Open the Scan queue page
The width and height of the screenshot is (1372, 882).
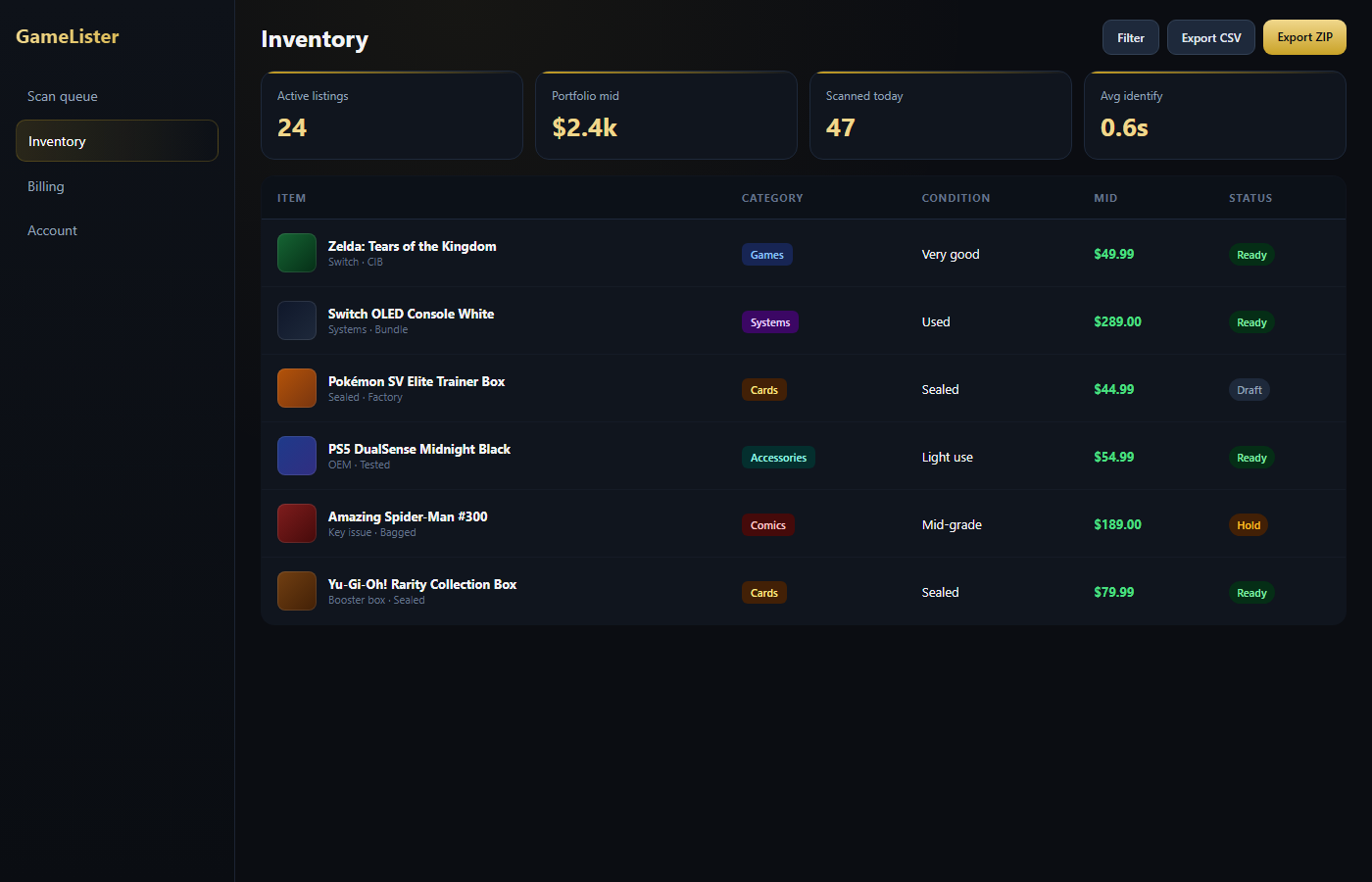point(117,96)
